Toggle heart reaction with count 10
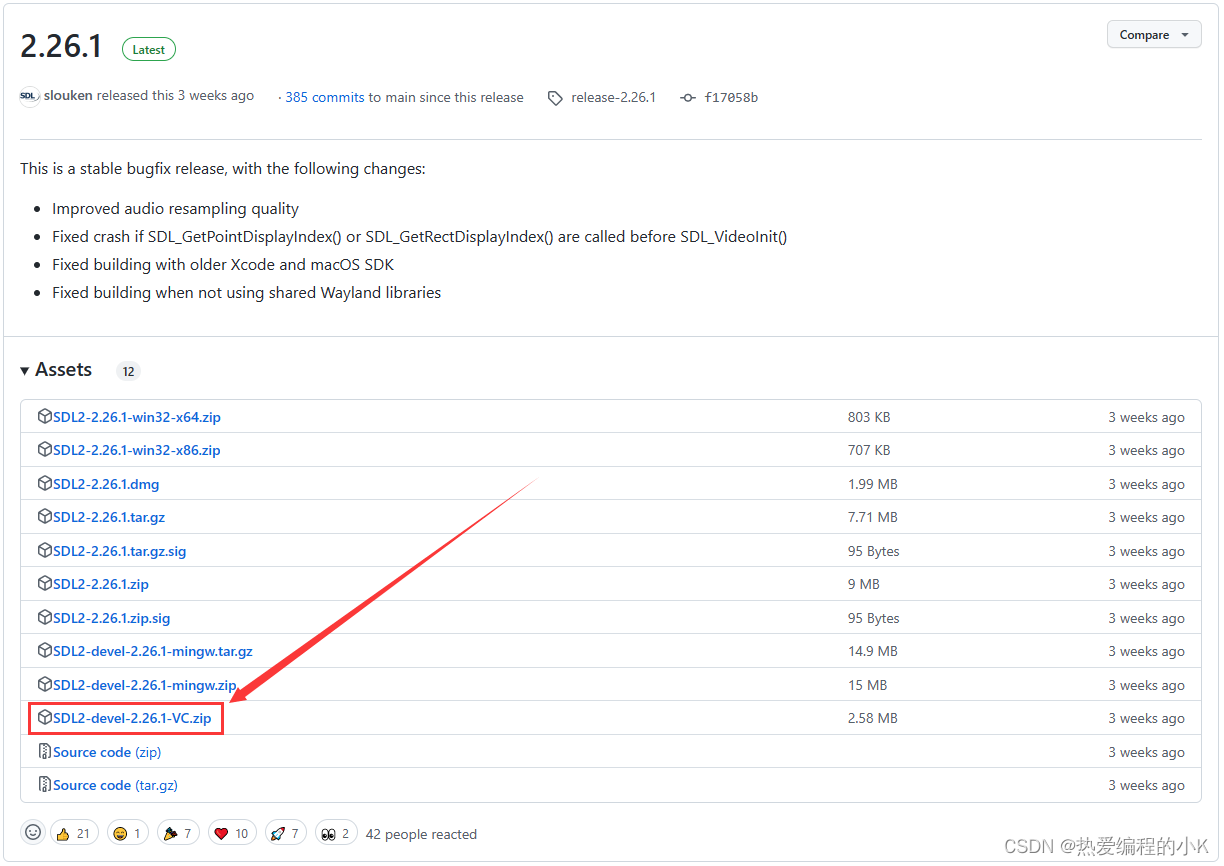This screenshot has height=866, width=1224. coord(232,833)
